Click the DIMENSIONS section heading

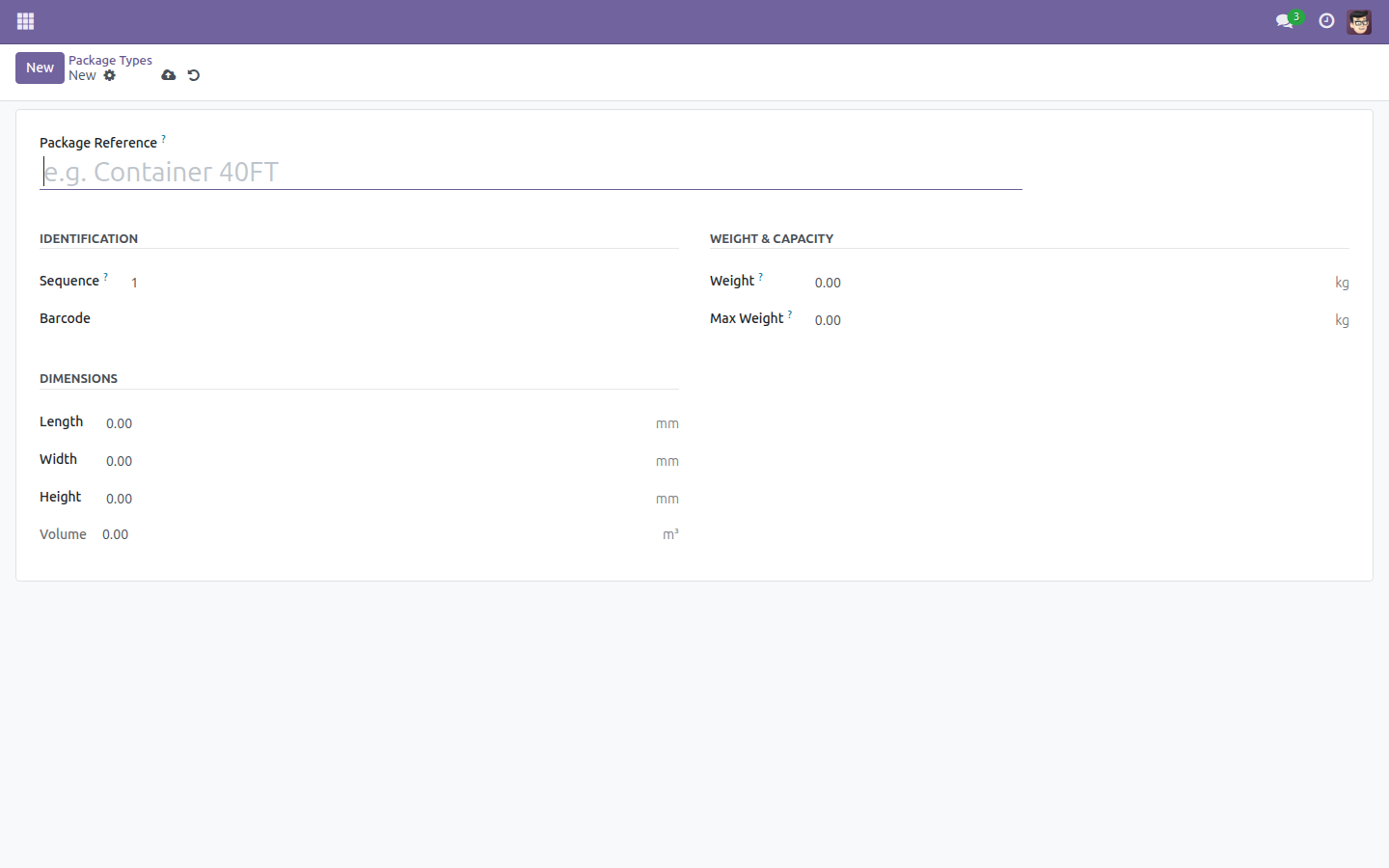(x=78, y=378)
